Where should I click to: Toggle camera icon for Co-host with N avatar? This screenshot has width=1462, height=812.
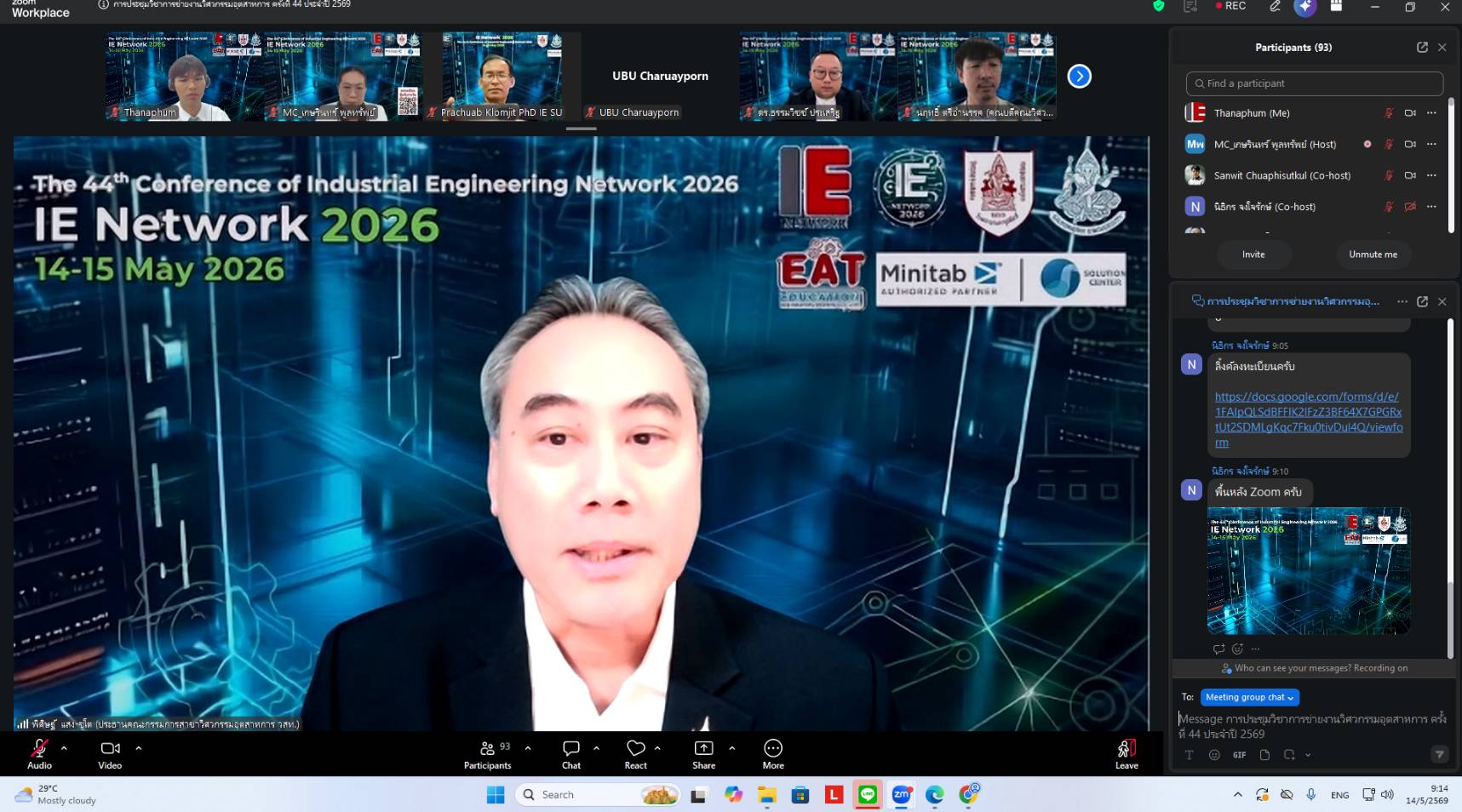[x=1410, y=207]
